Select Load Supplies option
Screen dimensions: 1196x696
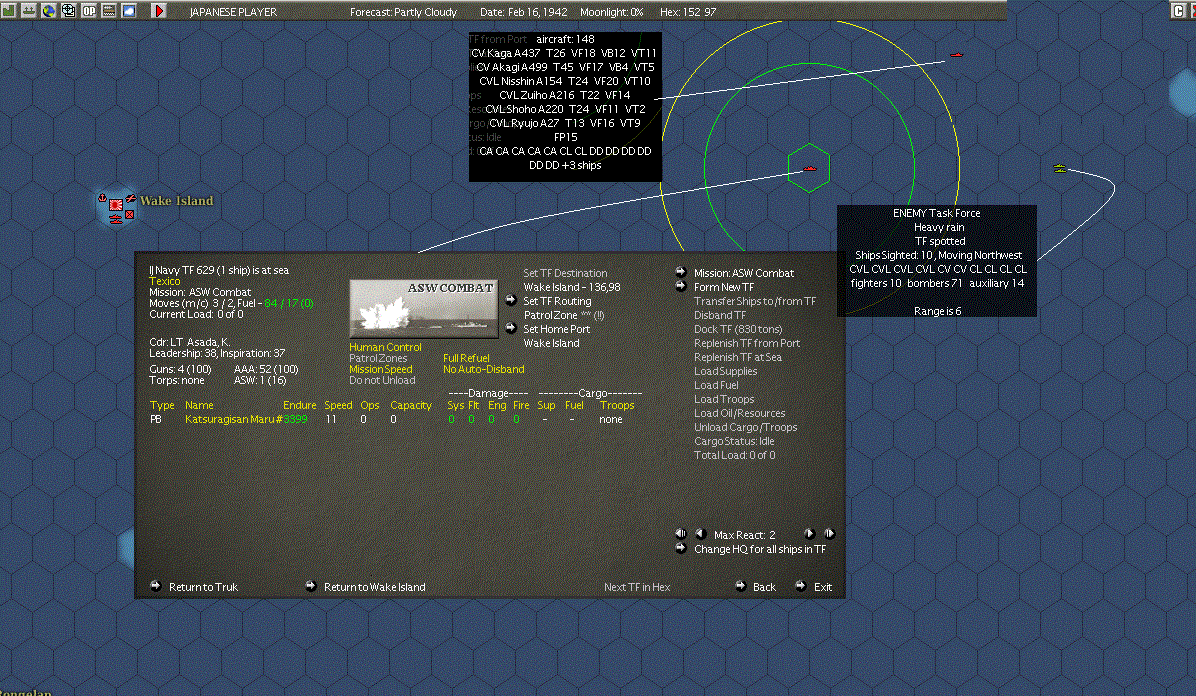(x=725, y=371)
